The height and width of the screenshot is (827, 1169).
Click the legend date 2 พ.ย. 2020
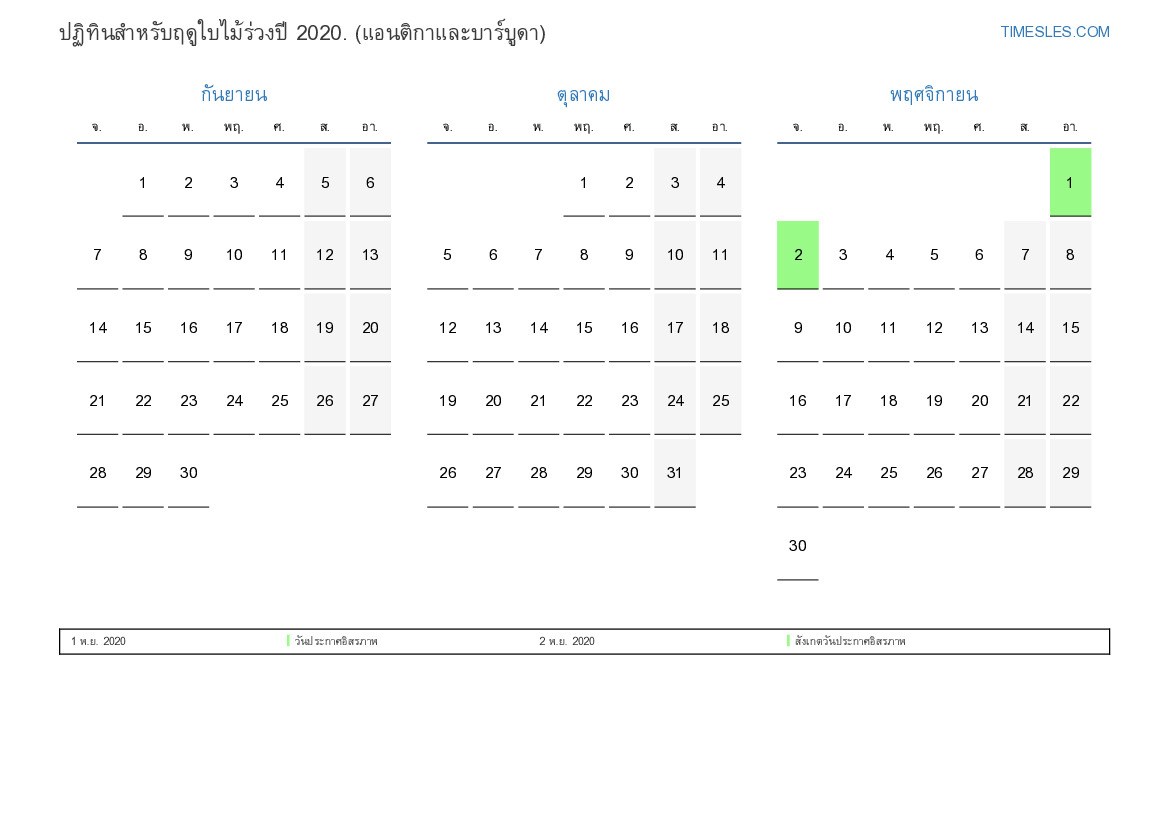[x=567, y=642]
